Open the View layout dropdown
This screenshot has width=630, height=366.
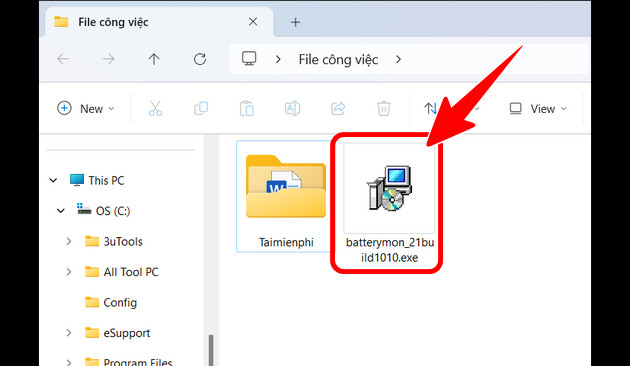(x=538, y=108)
